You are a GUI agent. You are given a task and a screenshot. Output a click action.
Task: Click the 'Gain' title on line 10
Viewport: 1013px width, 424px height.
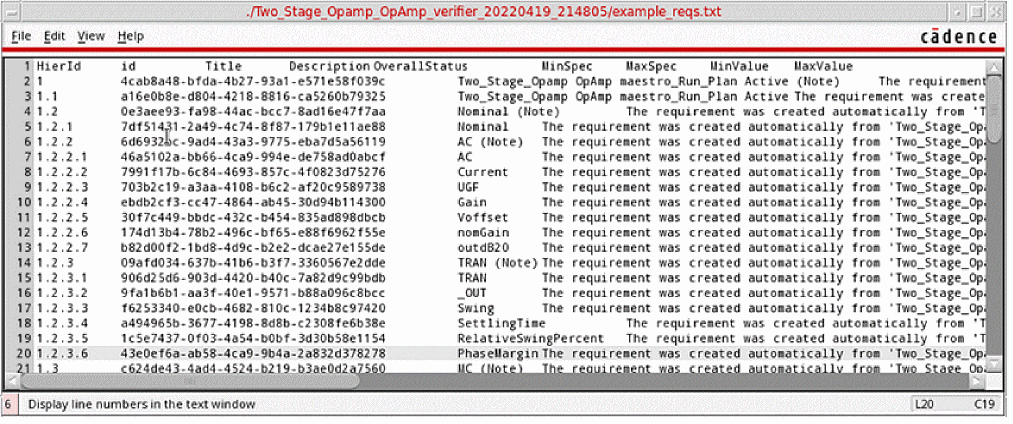pyautogui.click(x=472, y=203)
